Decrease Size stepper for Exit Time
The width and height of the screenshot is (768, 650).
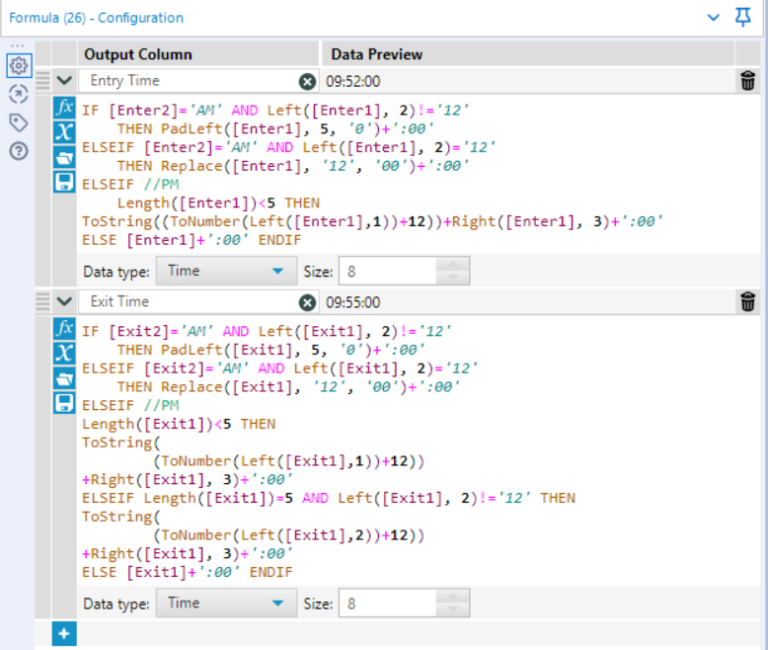(453, 610)
